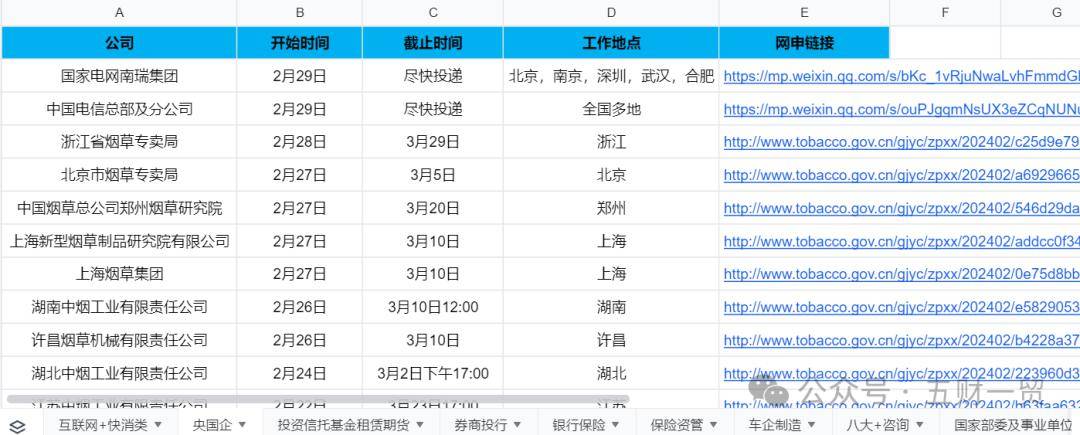1080x435 pixels.
Task: Select column D header
Action: [x=611, y=12]
